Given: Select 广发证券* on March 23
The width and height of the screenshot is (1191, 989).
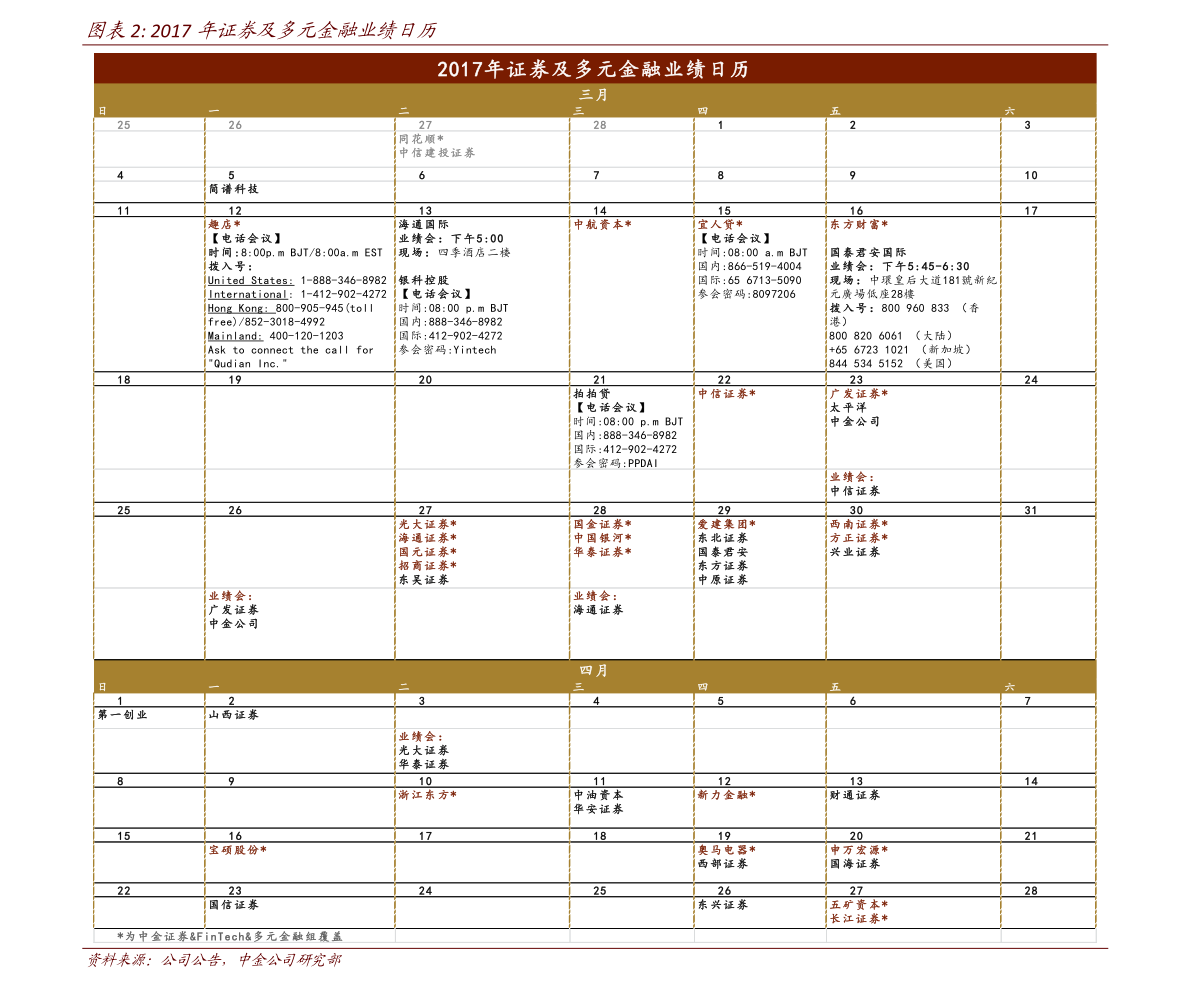Looking at the screenshot, I should [x=858, y=393].
